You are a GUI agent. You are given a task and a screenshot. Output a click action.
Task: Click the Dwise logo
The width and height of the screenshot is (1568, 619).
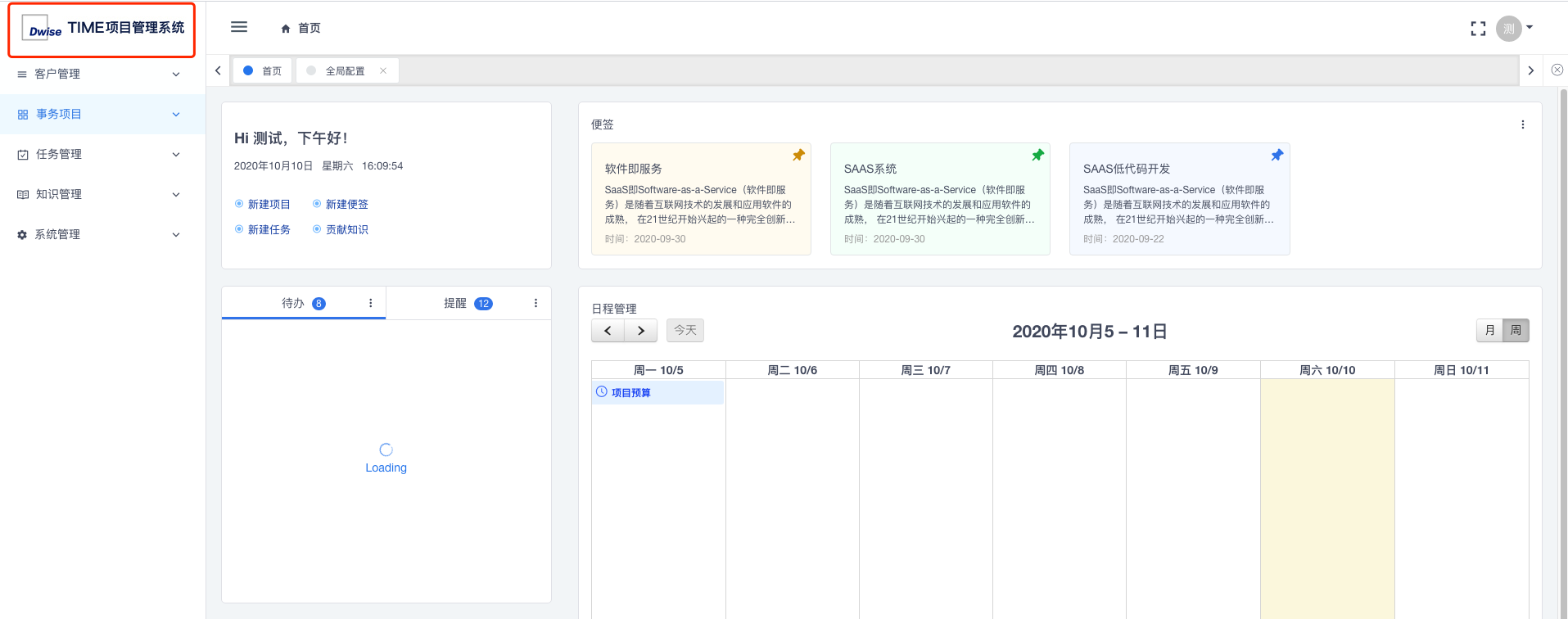tap(43, 29)
